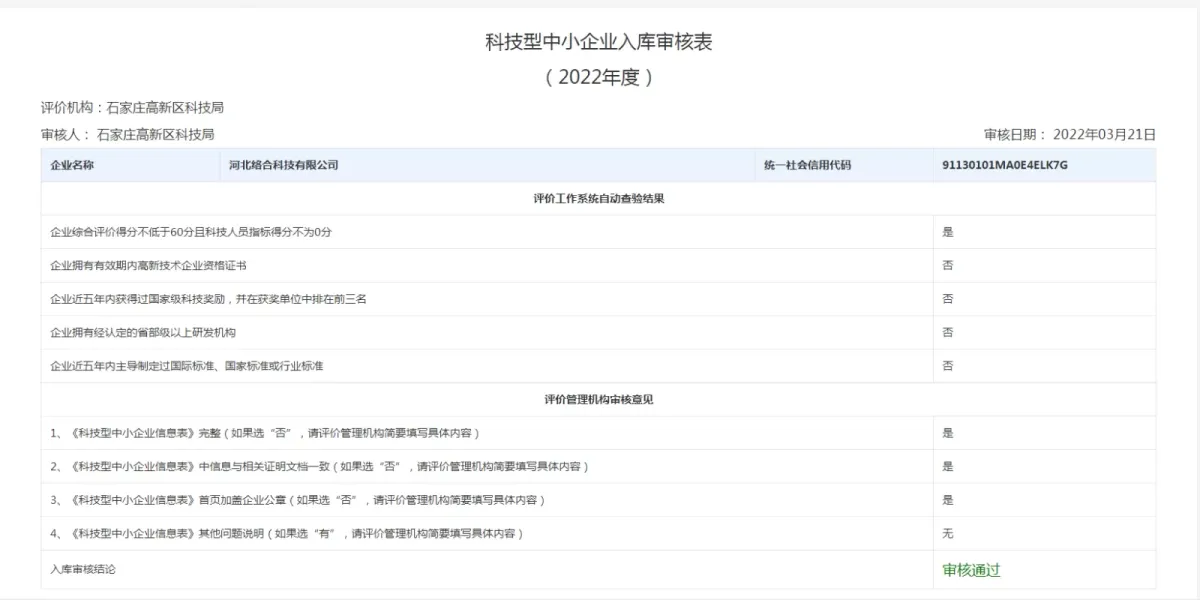Click the 是 for information form completeness item
Screen dimensions: 1200x600
[944, 433]
